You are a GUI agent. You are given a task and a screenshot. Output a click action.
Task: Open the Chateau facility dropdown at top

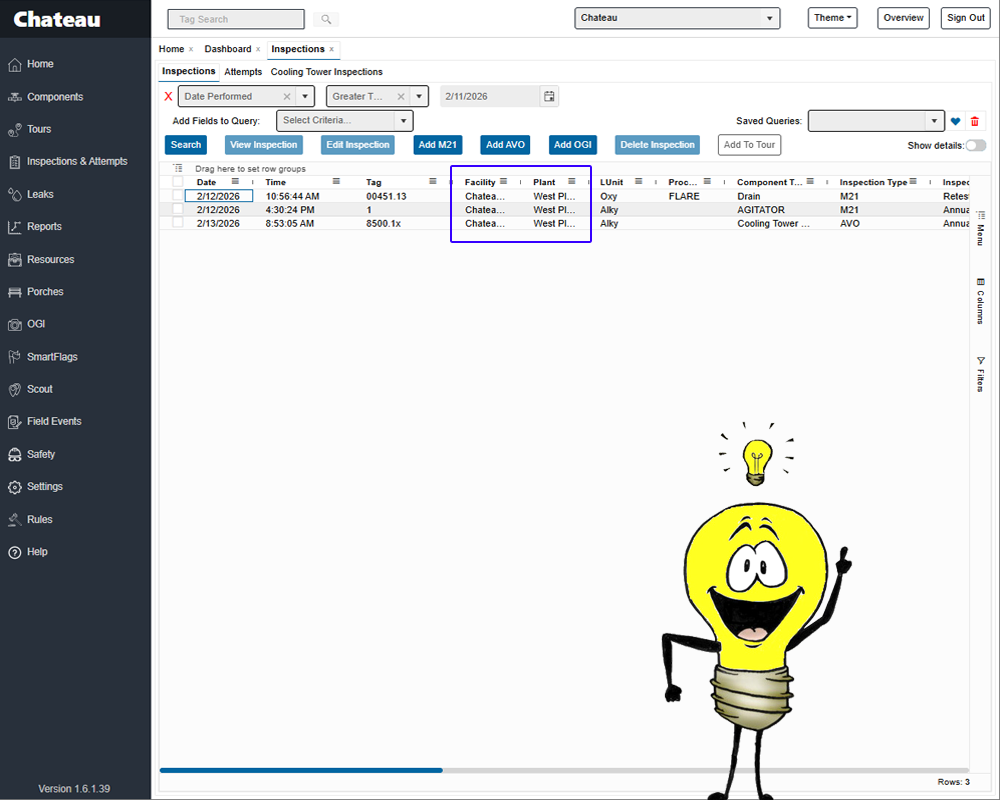(x=677, y=17)
